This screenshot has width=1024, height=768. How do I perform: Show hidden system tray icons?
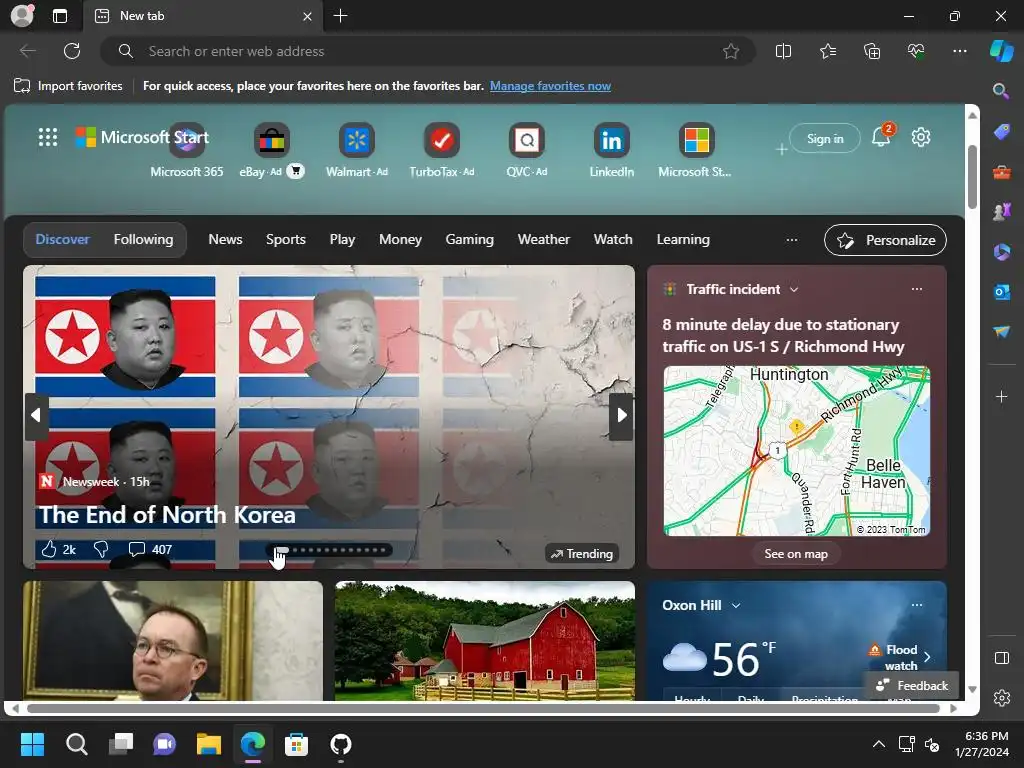pos(879,744)
